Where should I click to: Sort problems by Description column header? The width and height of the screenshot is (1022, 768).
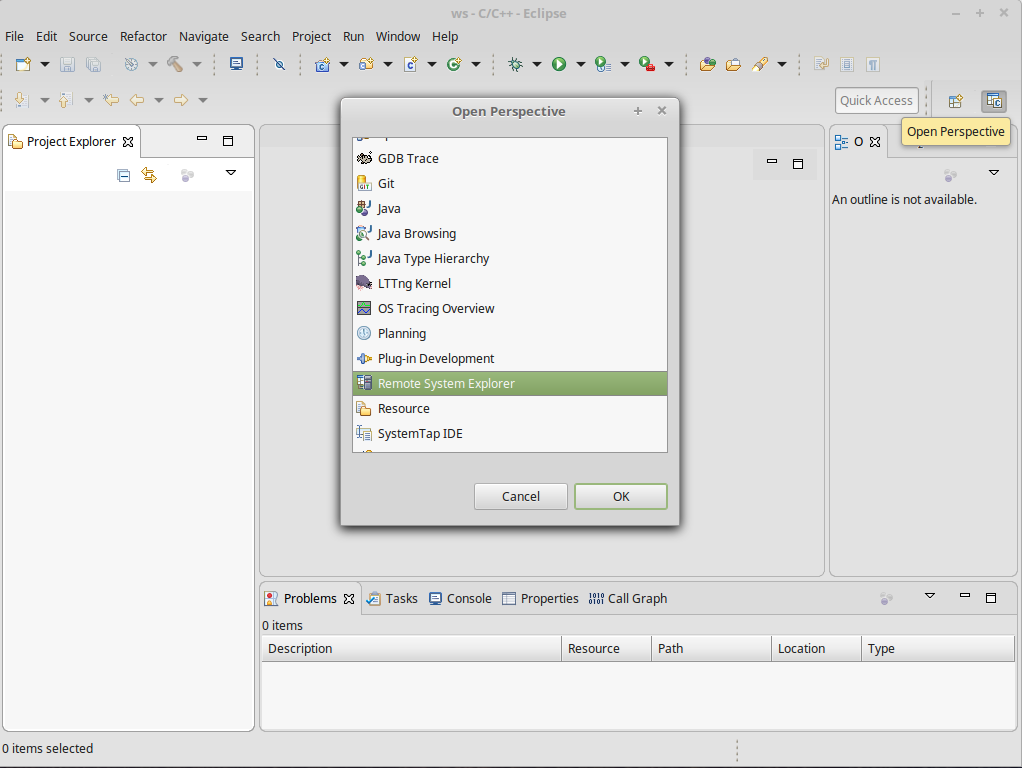click(411, 649)
